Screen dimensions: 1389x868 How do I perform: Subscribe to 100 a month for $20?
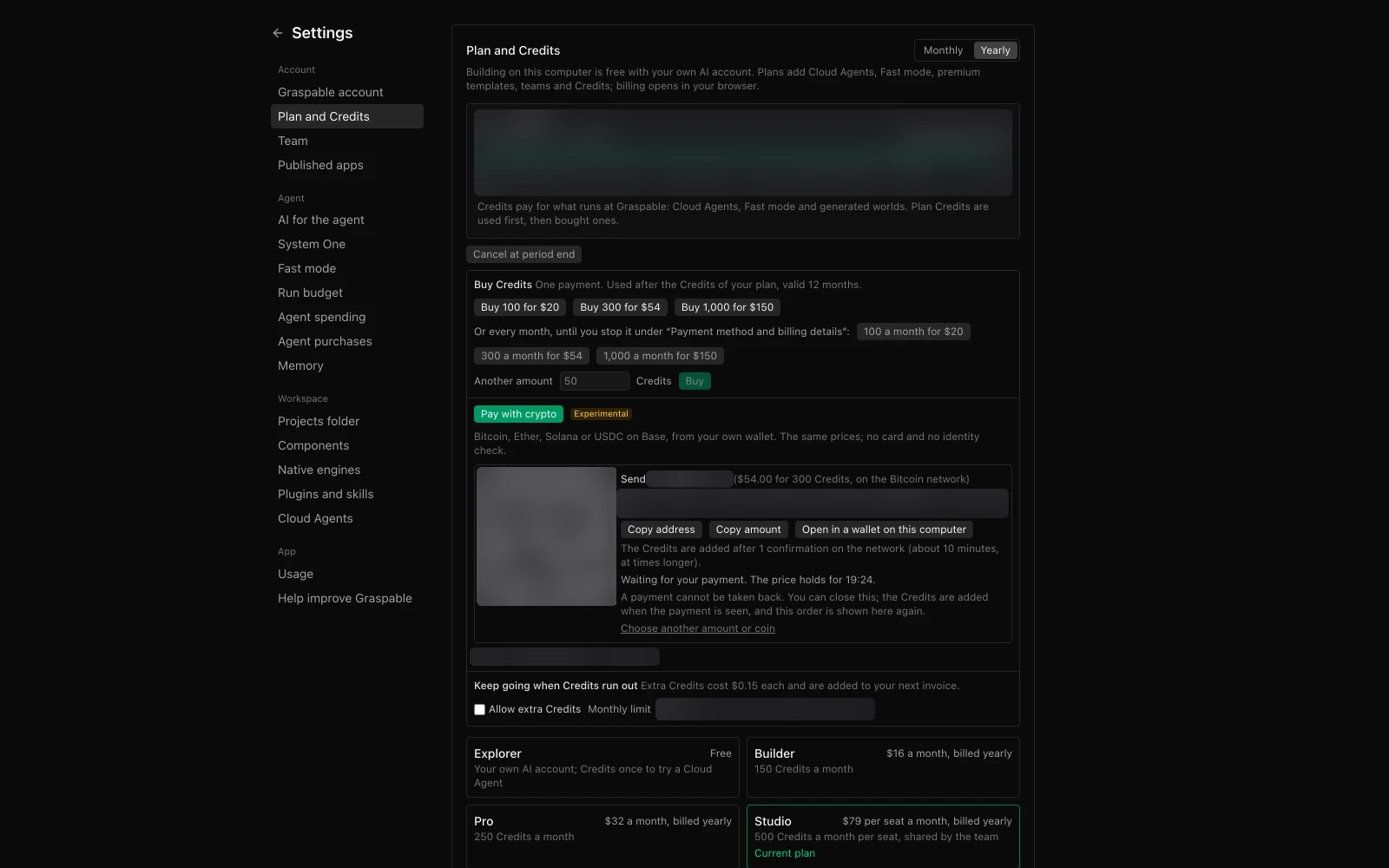click(913, 332)
